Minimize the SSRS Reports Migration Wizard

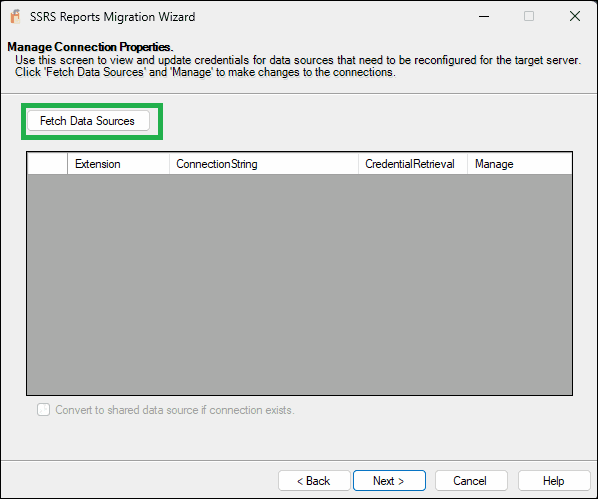click(x=484, y=16)
